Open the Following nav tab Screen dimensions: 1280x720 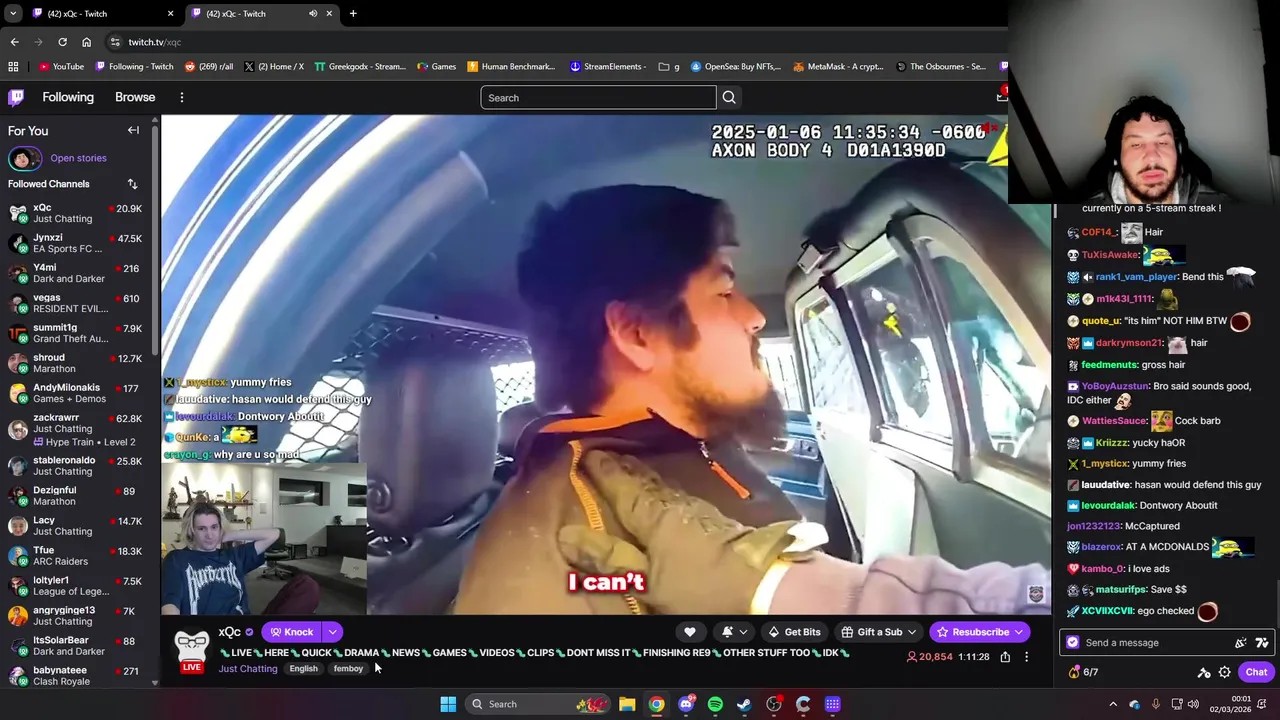point(68,97)
